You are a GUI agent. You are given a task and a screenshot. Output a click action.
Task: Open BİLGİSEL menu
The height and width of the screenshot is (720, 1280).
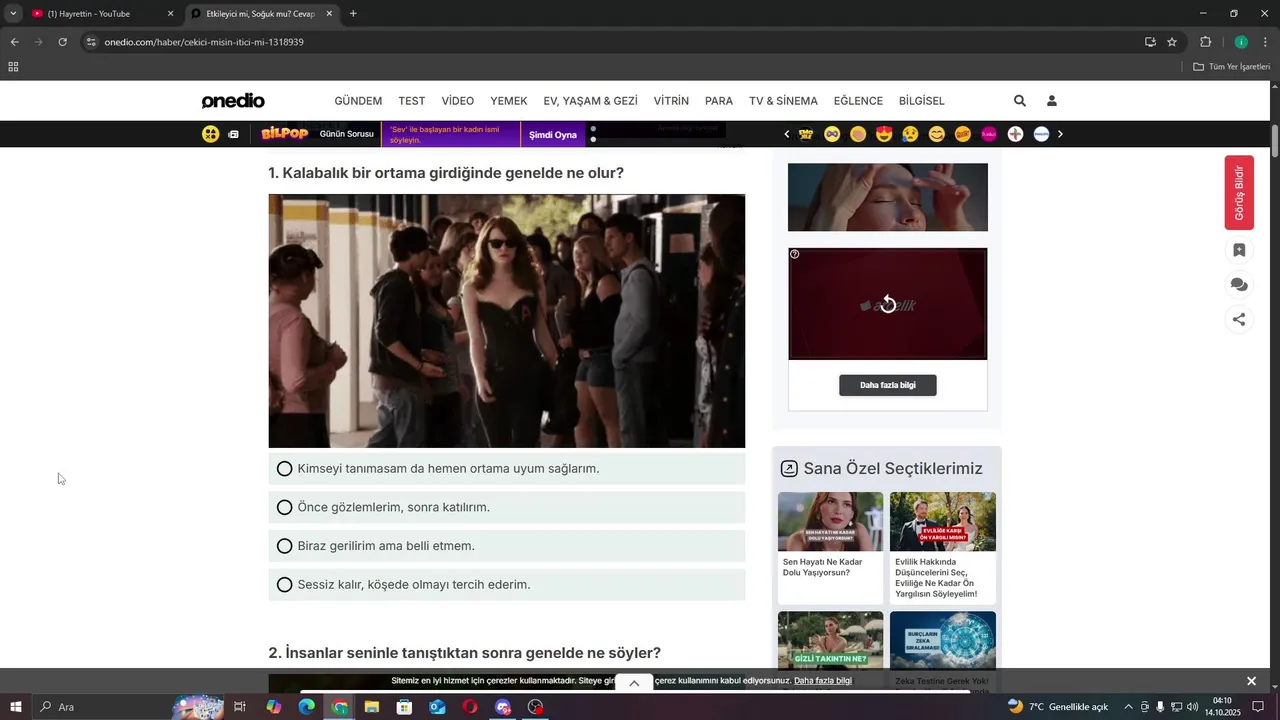[922, 101]
